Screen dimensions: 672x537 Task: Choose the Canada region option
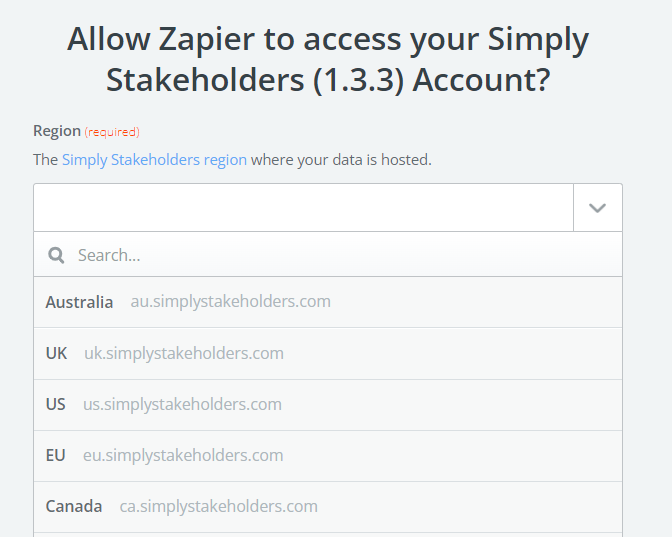[74, 506]
